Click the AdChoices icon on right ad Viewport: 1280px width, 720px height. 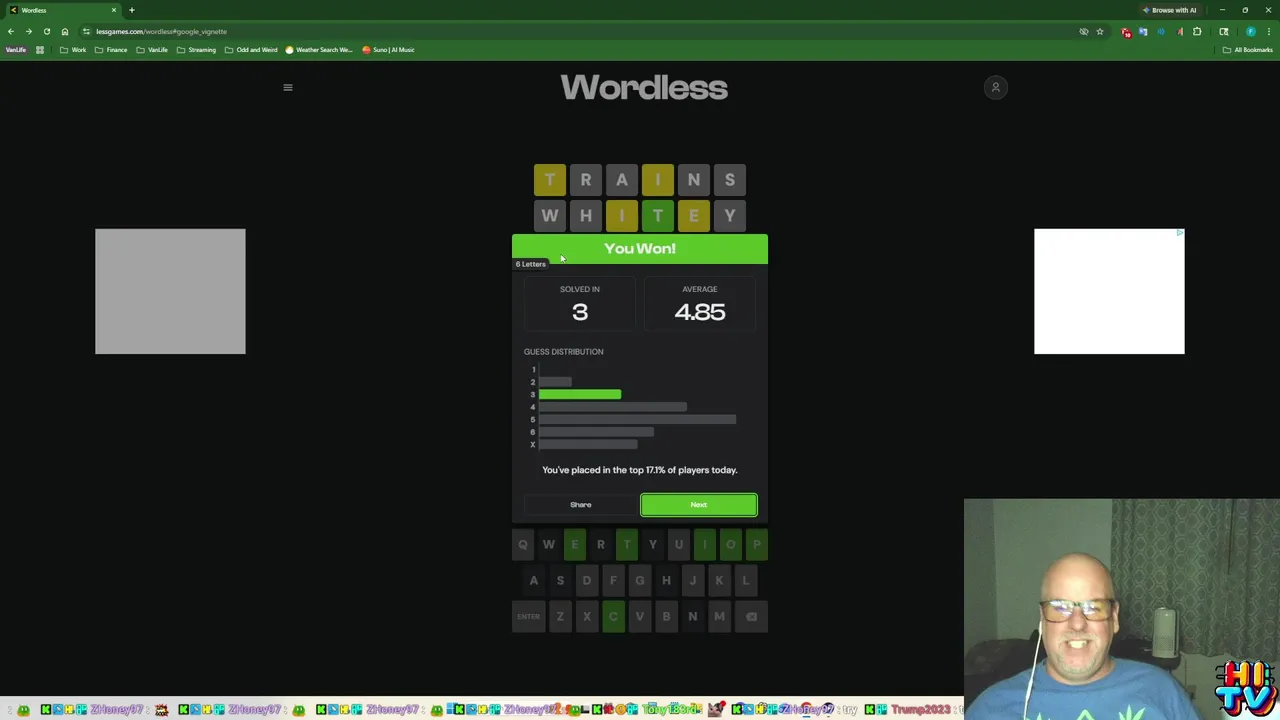[x=1180, y=233]
